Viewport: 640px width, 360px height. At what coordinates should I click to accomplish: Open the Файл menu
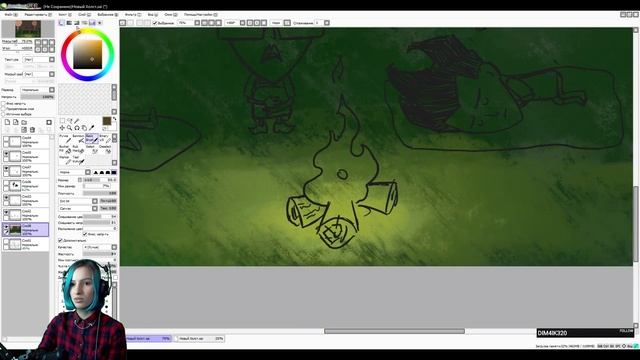(x=11, y=15)
